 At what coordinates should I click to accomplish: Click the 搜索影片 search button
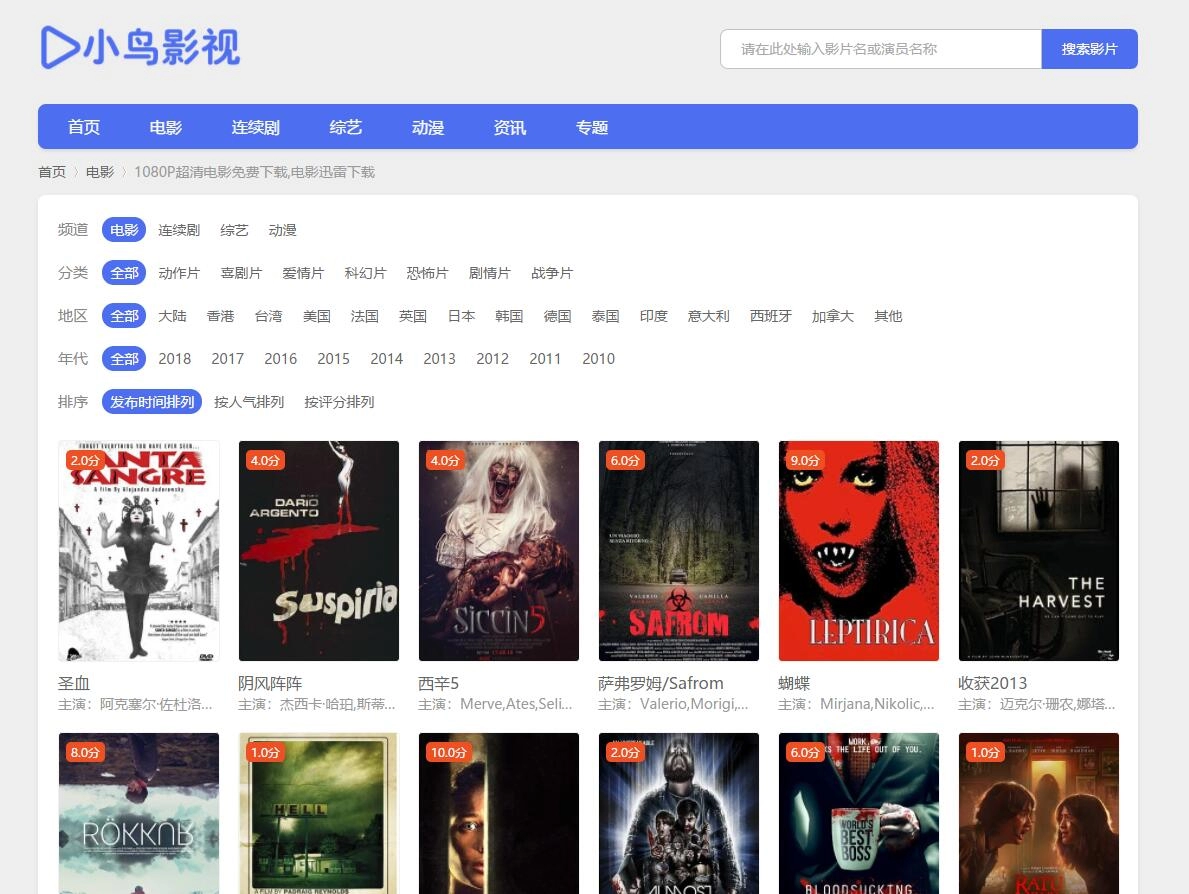(x=1089, y=49)
